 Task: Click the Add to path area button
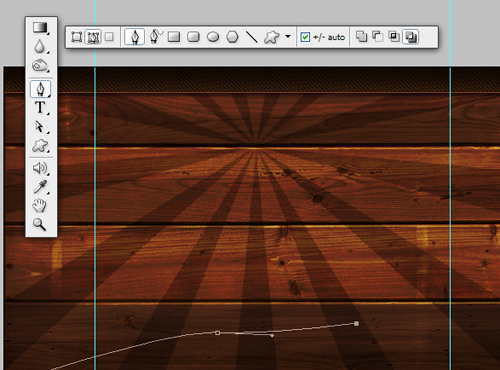361,36
